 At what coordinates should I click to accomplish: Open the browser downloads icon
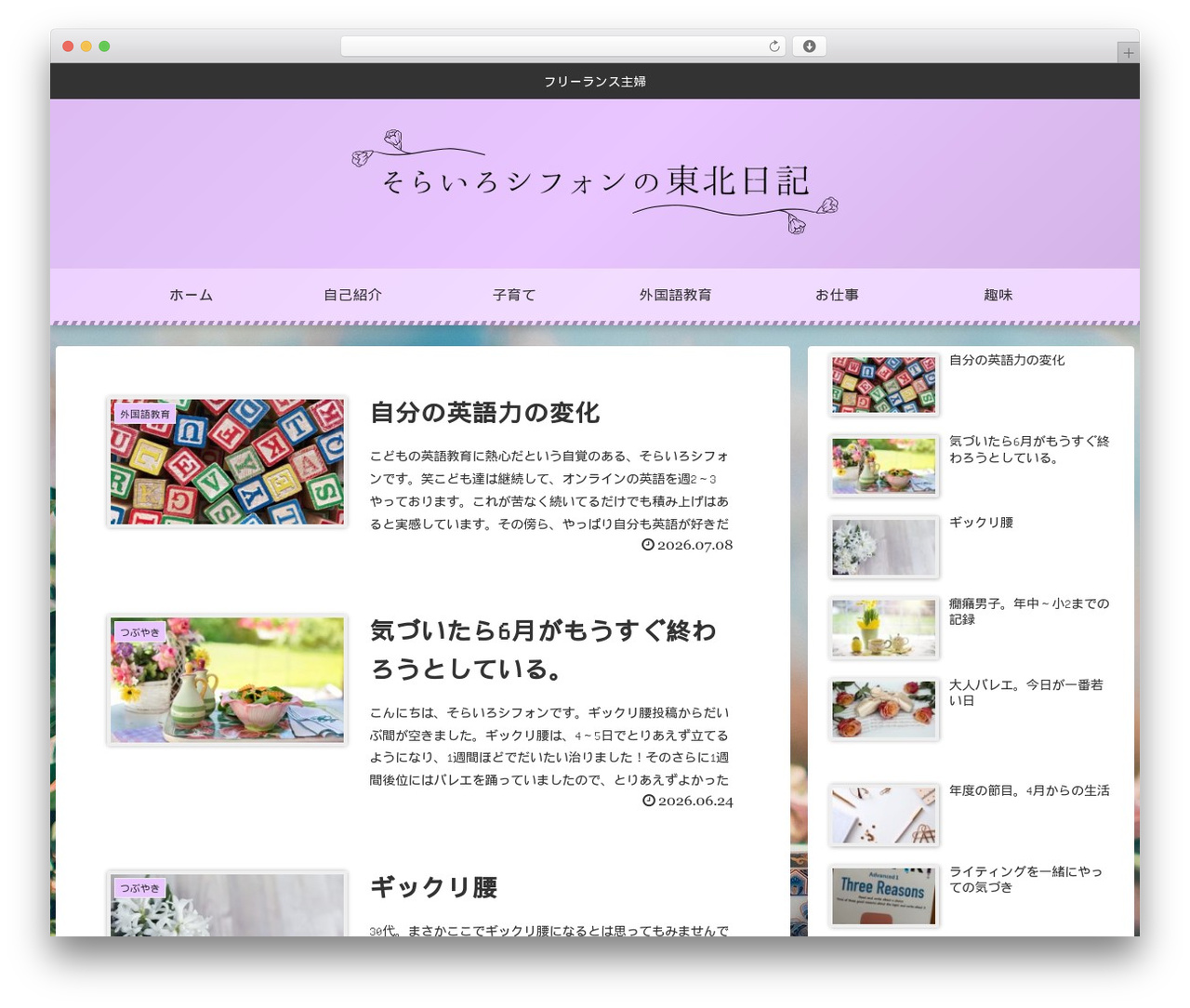pos(809,46)
